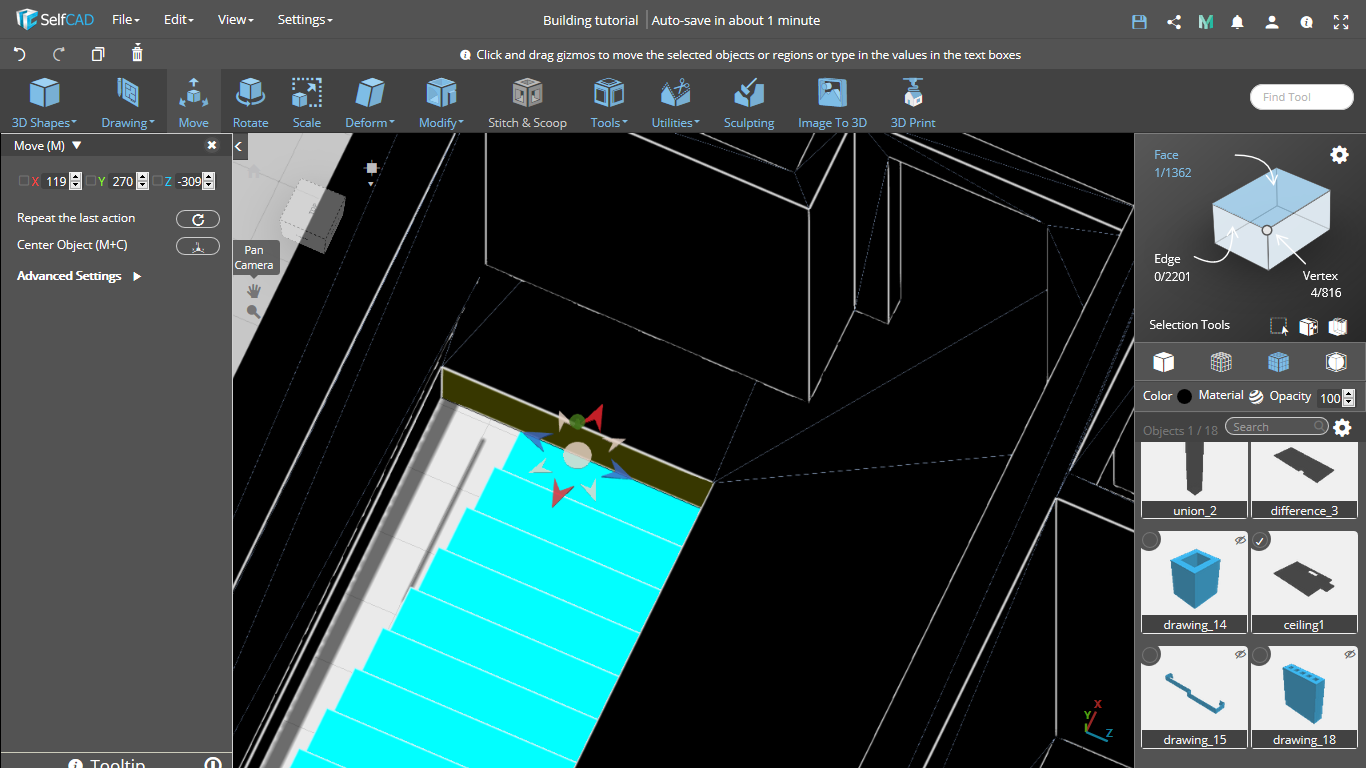Show drawing_15 with its eye icon
Viewport: 1366px width, 768px height.
(x=1240, y=654)
